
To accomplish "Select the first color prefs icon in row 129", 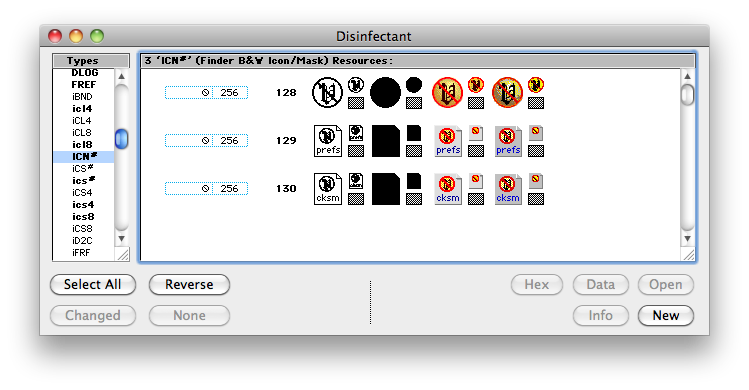I will tap(448, 141).
